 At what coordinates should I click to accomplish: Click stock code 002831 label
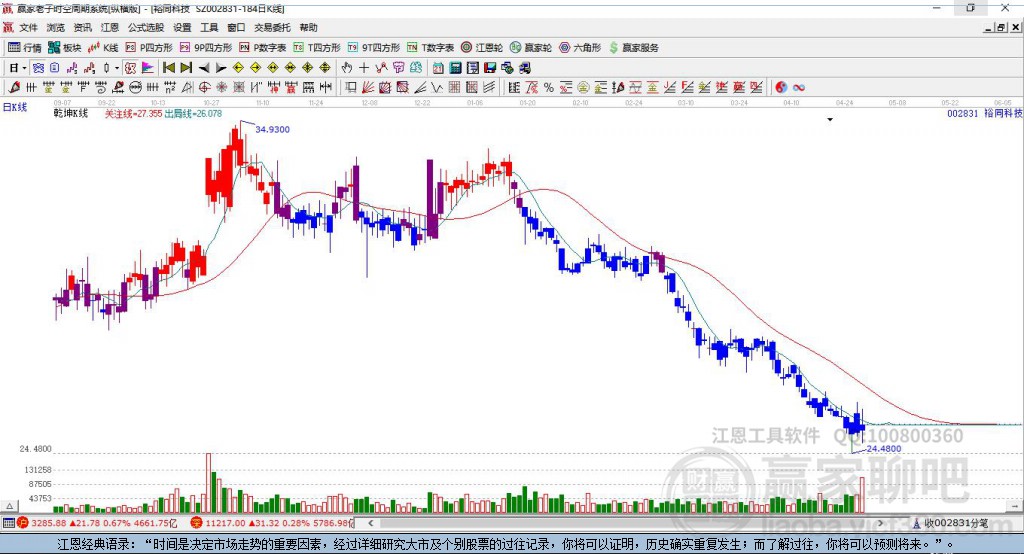click(x=963, y=113)
